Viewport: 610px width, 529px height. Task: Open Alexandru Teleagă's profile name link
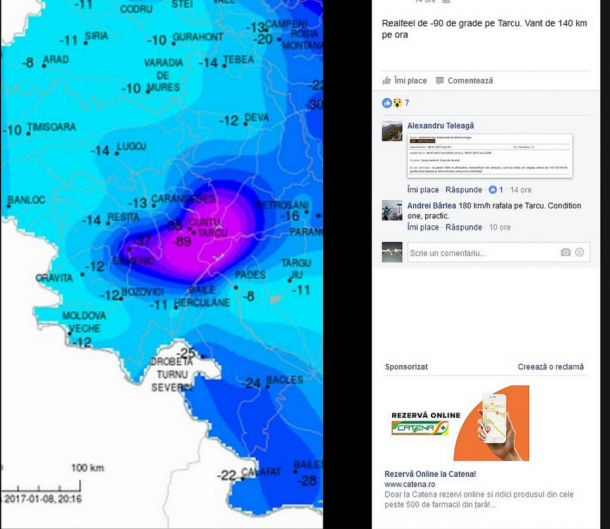click(x=440, y=125)
